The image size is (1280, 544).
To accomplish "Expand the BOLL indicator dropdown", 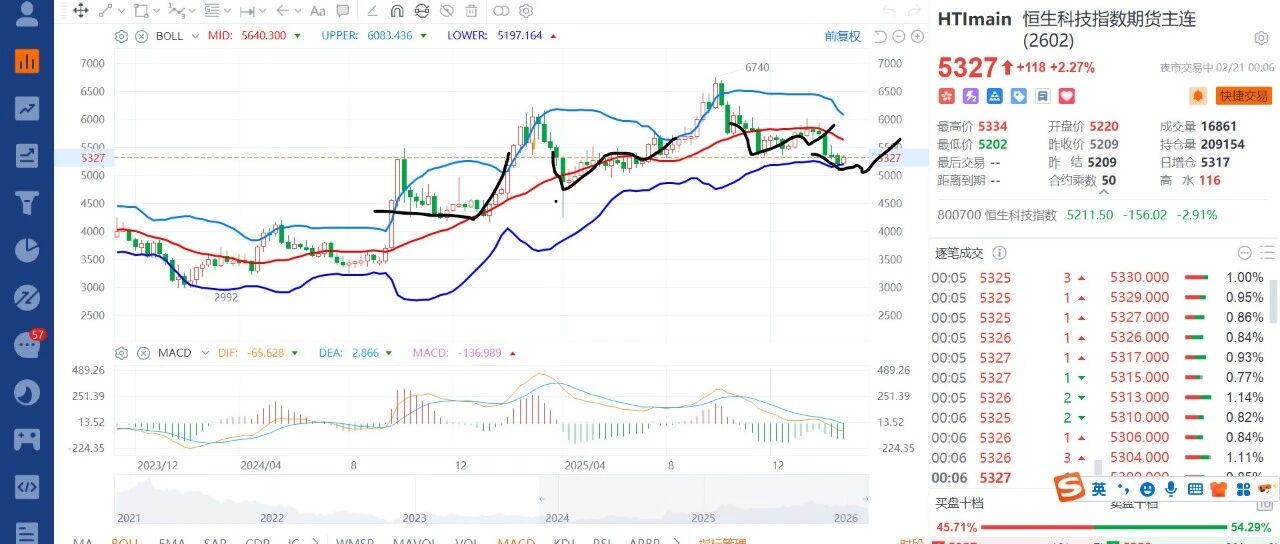I will click(x=196, y=36).
